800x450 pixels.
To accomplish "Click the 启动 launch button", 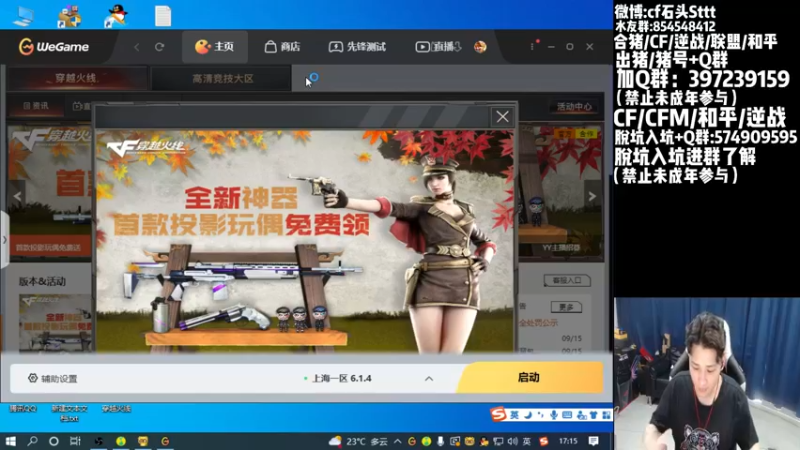I will click(x=529, y=378).
